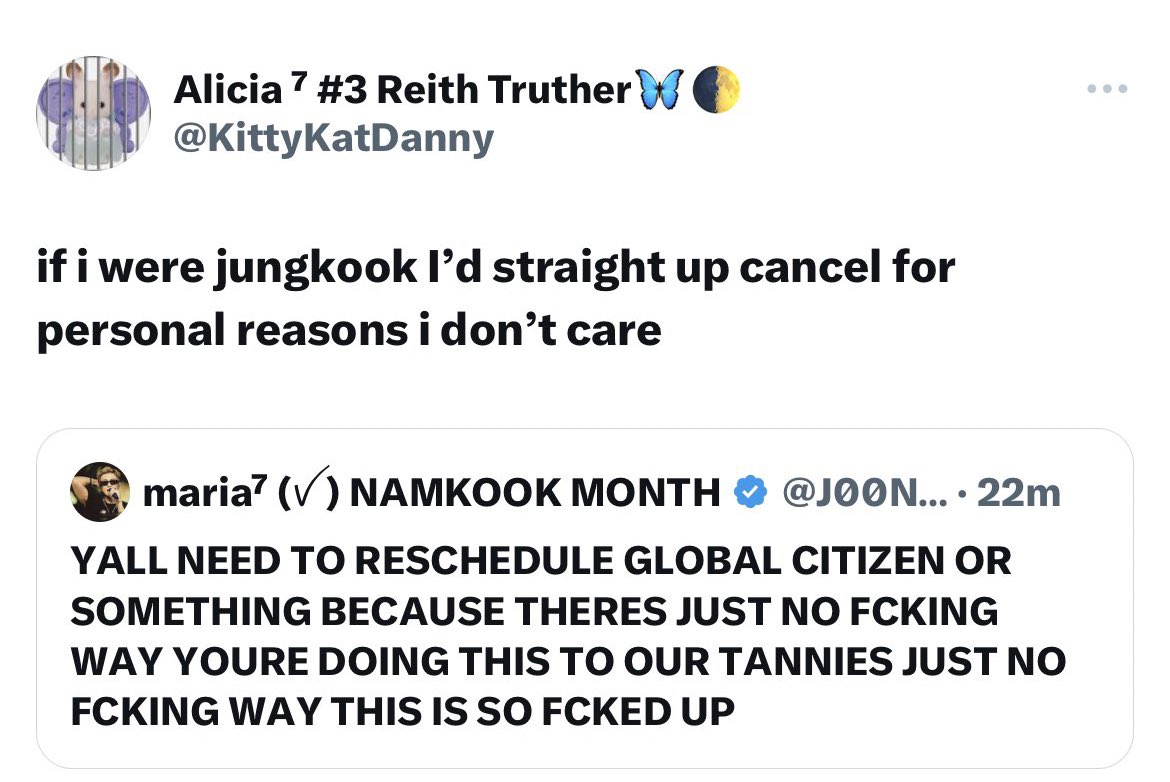Click the blue butterfly emoji
1170x782 pixels.
tap(662, 90)
